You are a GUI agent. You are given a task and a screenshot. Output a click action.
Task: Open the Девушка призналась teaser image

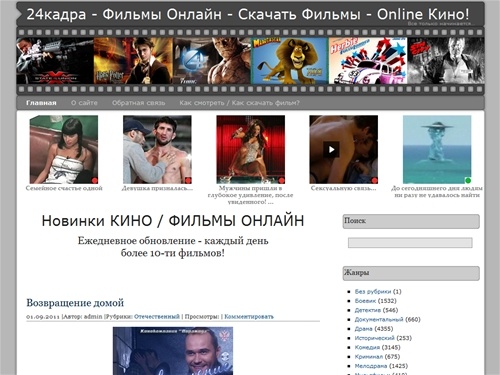157,149
